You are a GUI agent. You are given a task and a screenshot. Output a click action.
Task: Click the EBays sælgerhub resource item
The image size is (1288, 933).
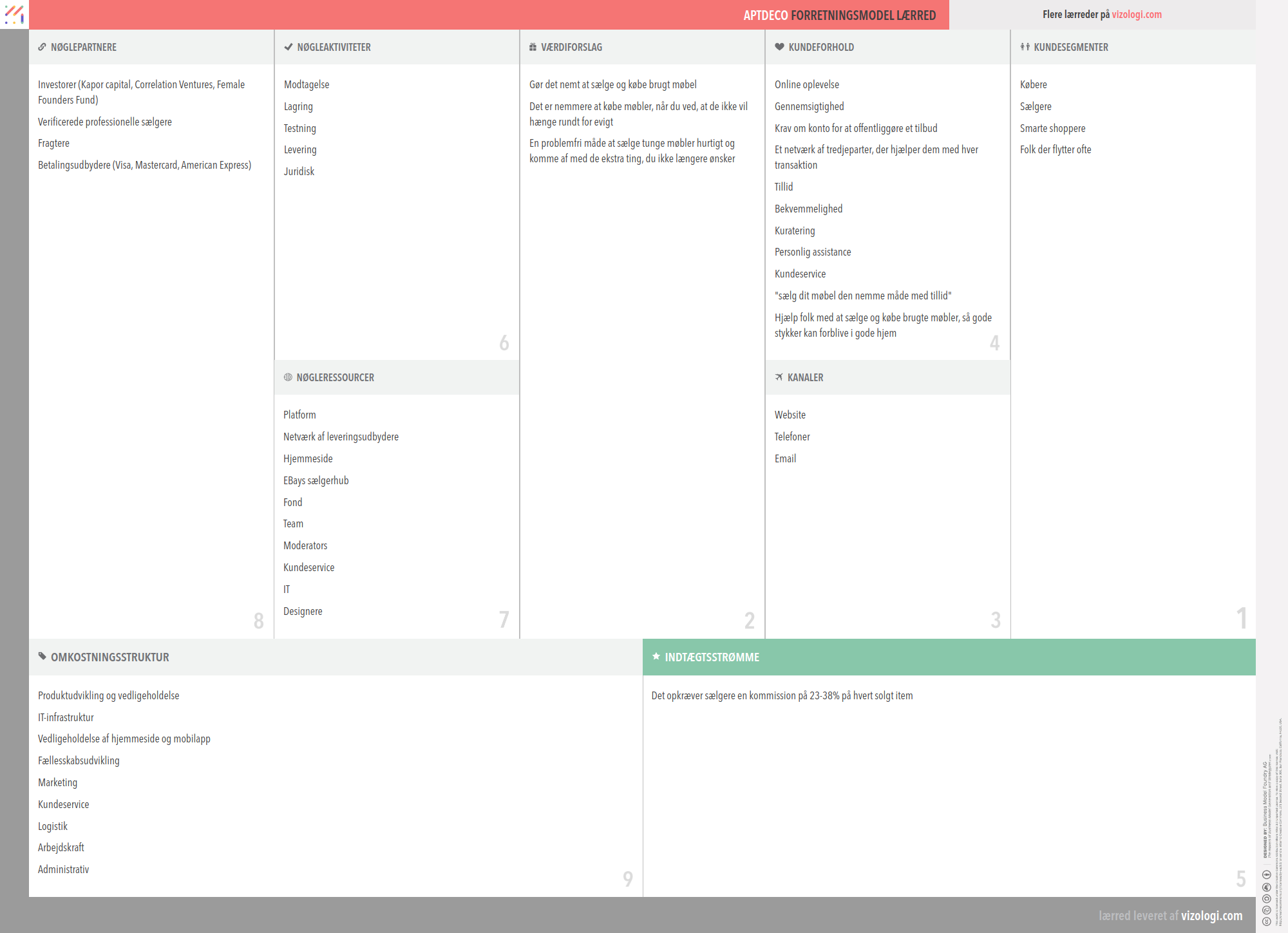pyautogui.click(x=316, y=480)
